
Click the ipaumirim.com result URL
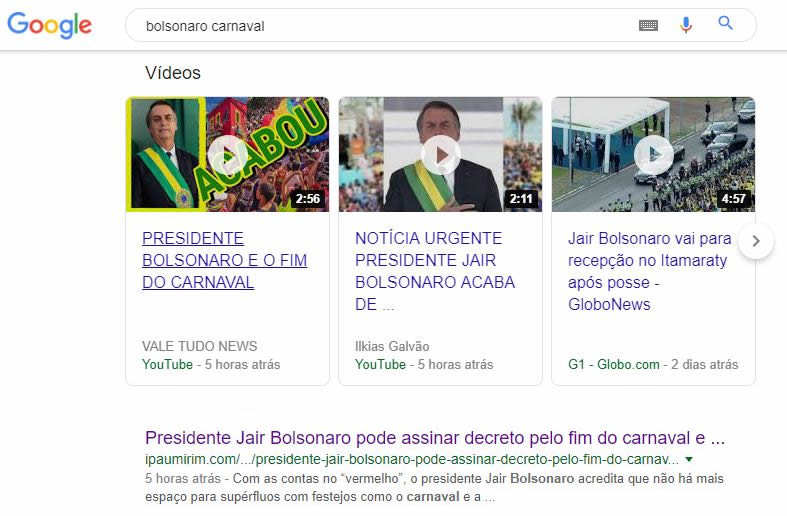[412, 459]
